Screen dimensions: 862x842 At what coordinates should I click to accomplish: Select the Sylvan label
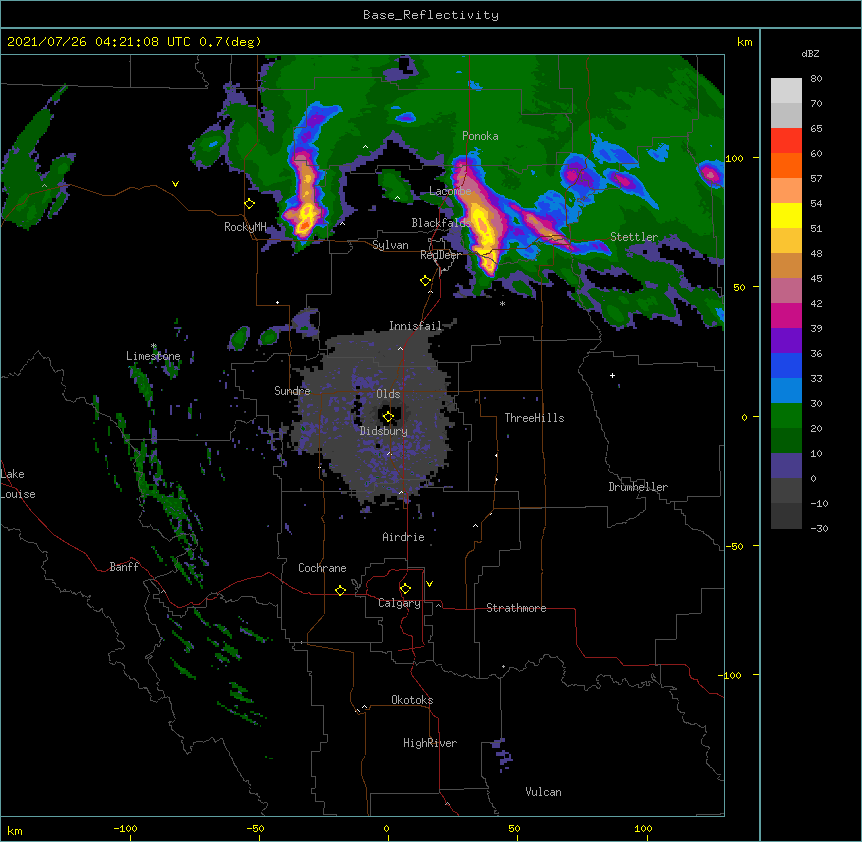tap(390, 245)
